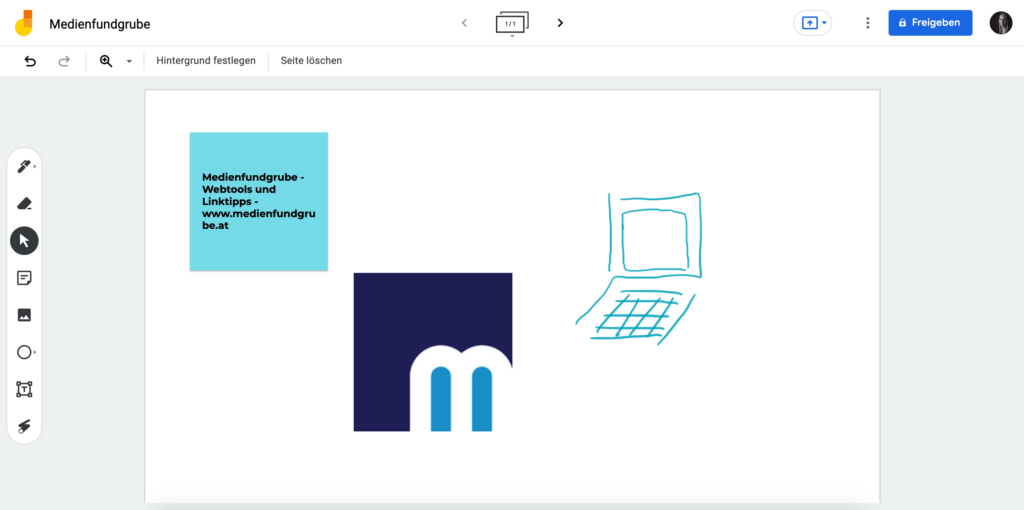Click Hintergrund festlegen
Viewport: 1024px width, 510px height.
click(206, 61)
